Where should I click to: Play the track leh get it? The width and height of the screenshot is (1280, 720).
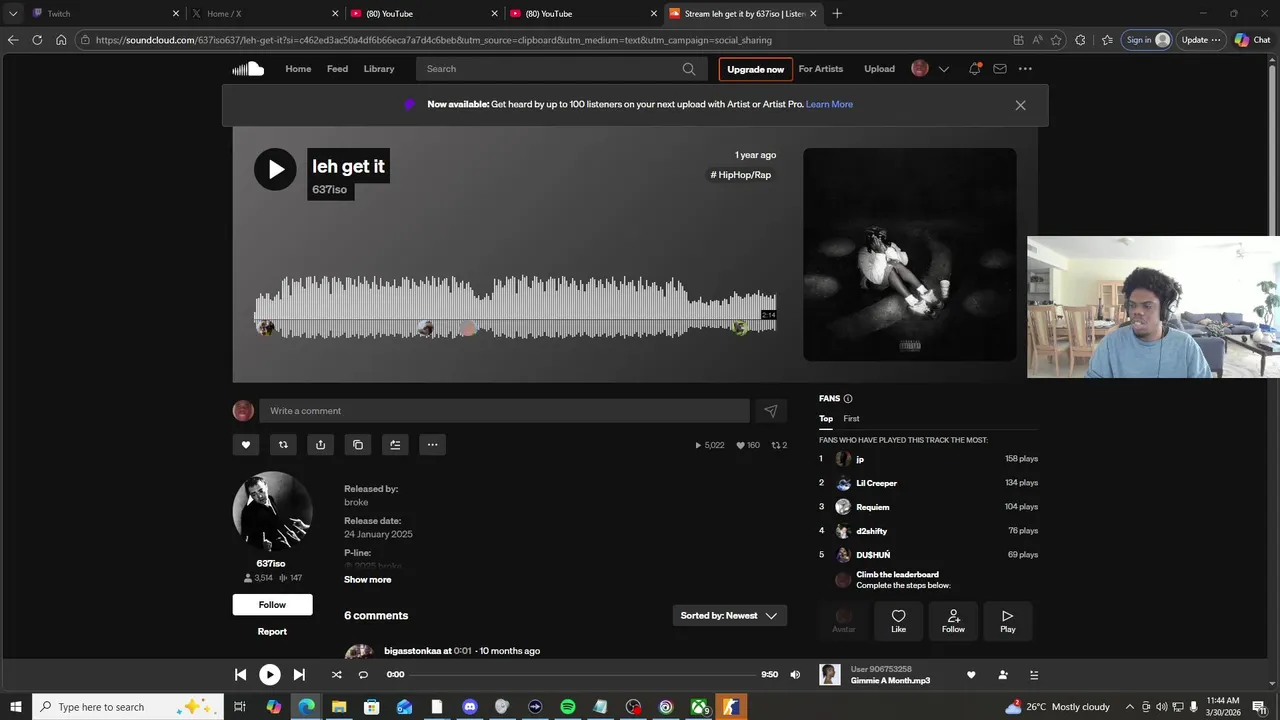pyautogui.click(x=275, y=169)
